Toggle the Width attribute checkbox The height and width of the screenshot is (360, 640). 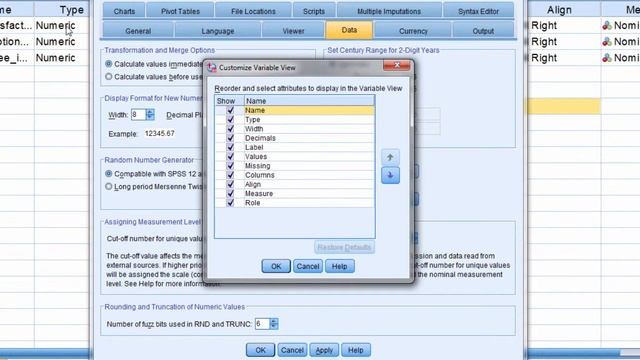click(230, 129)
